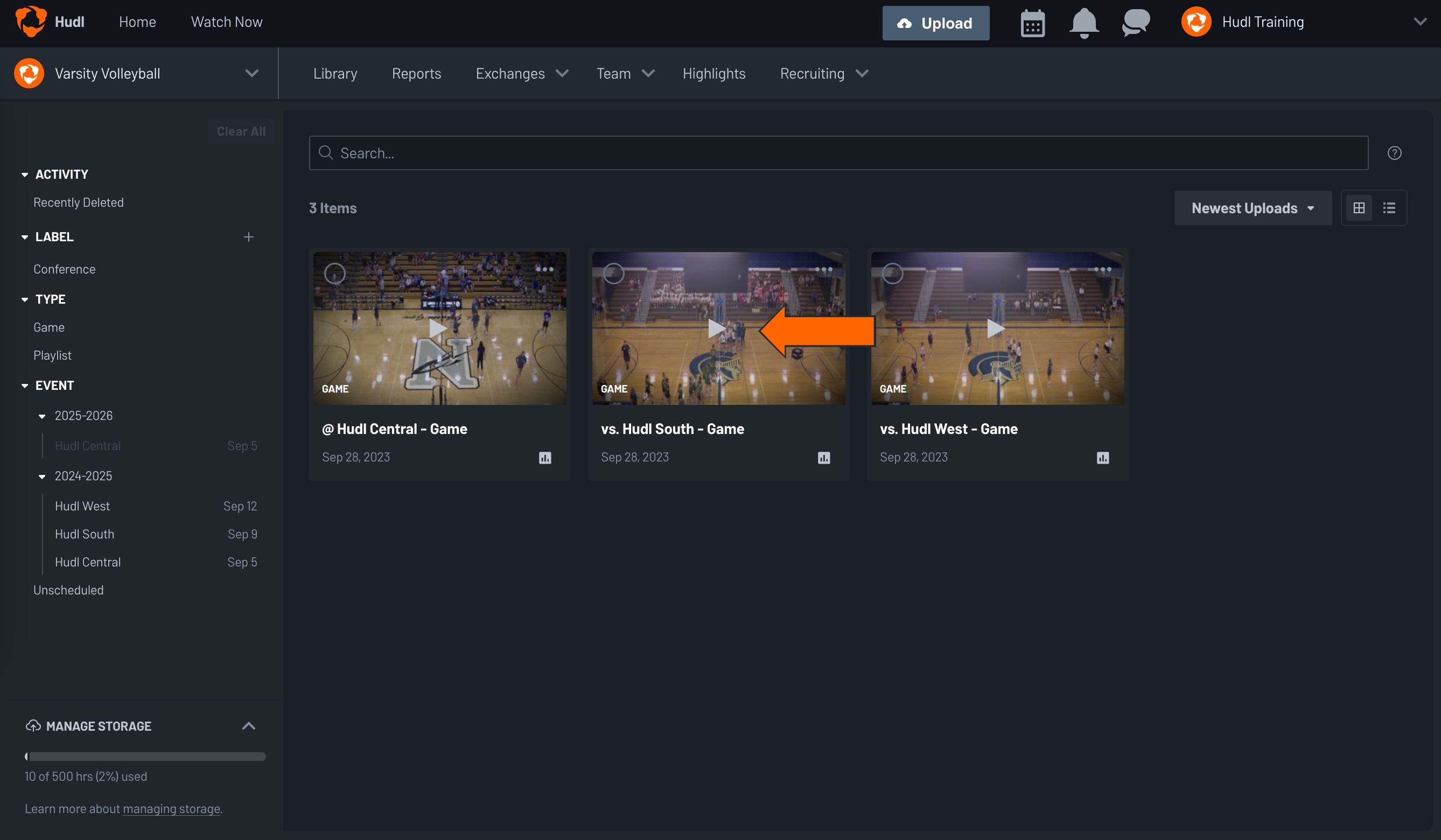The width and height of the screenshot is (1441, 840).
Task: Clear all active filters
Action: pos(241,131)
